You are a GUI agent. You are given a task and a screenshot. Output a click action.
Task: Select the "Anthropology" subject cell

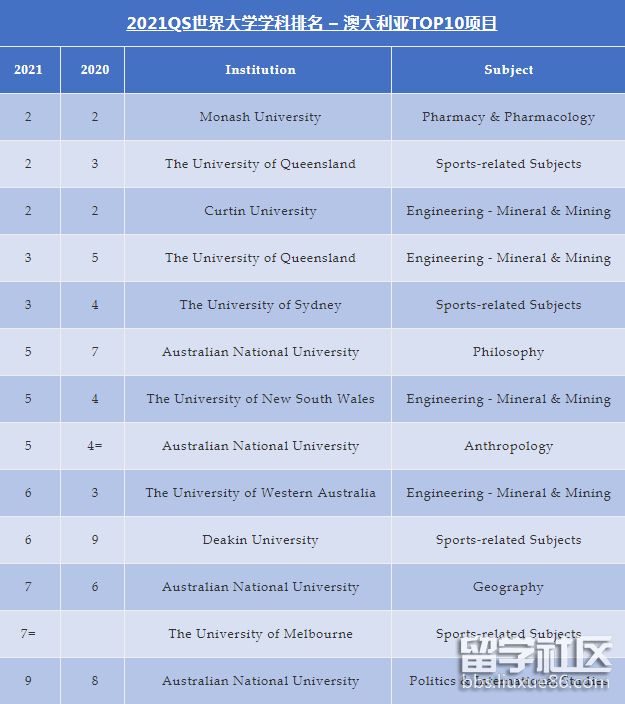509,446
